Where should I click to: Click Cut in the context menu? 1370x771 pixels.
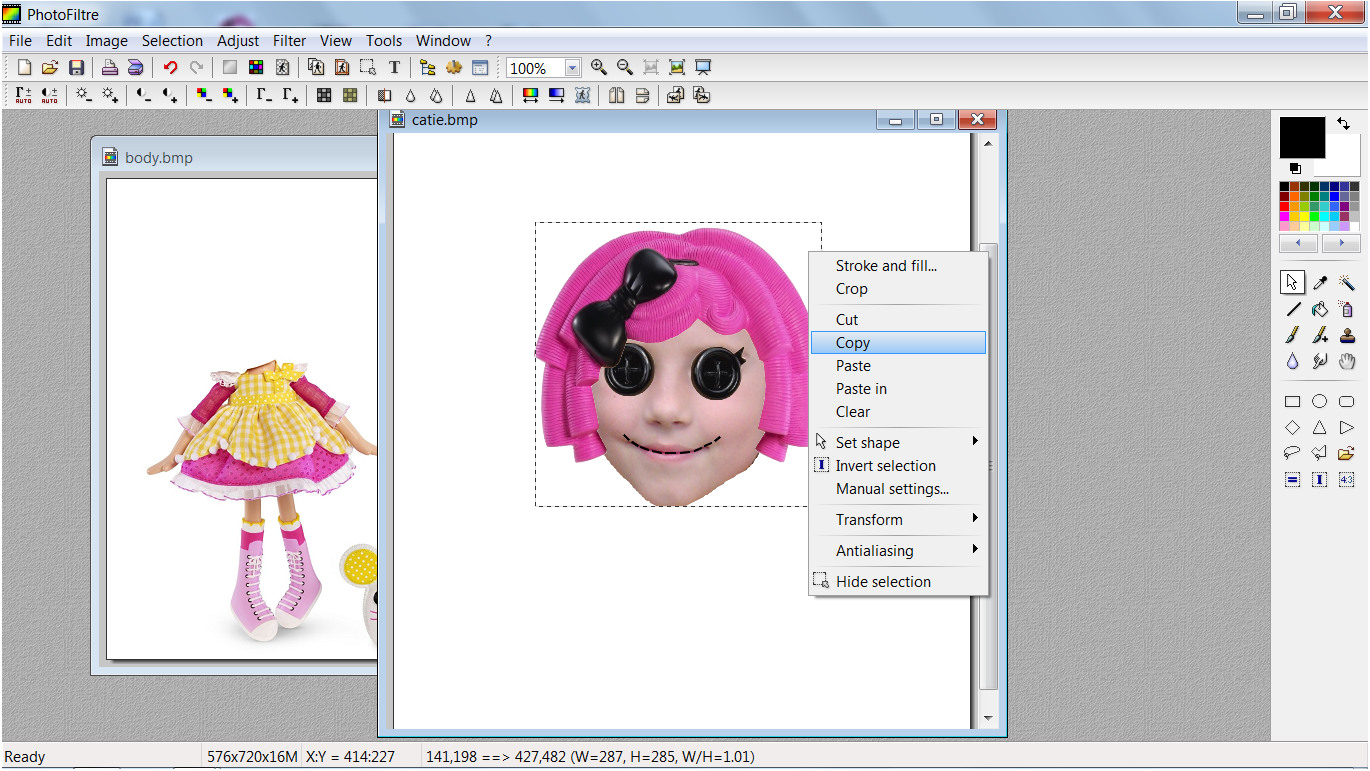[898, 320]
